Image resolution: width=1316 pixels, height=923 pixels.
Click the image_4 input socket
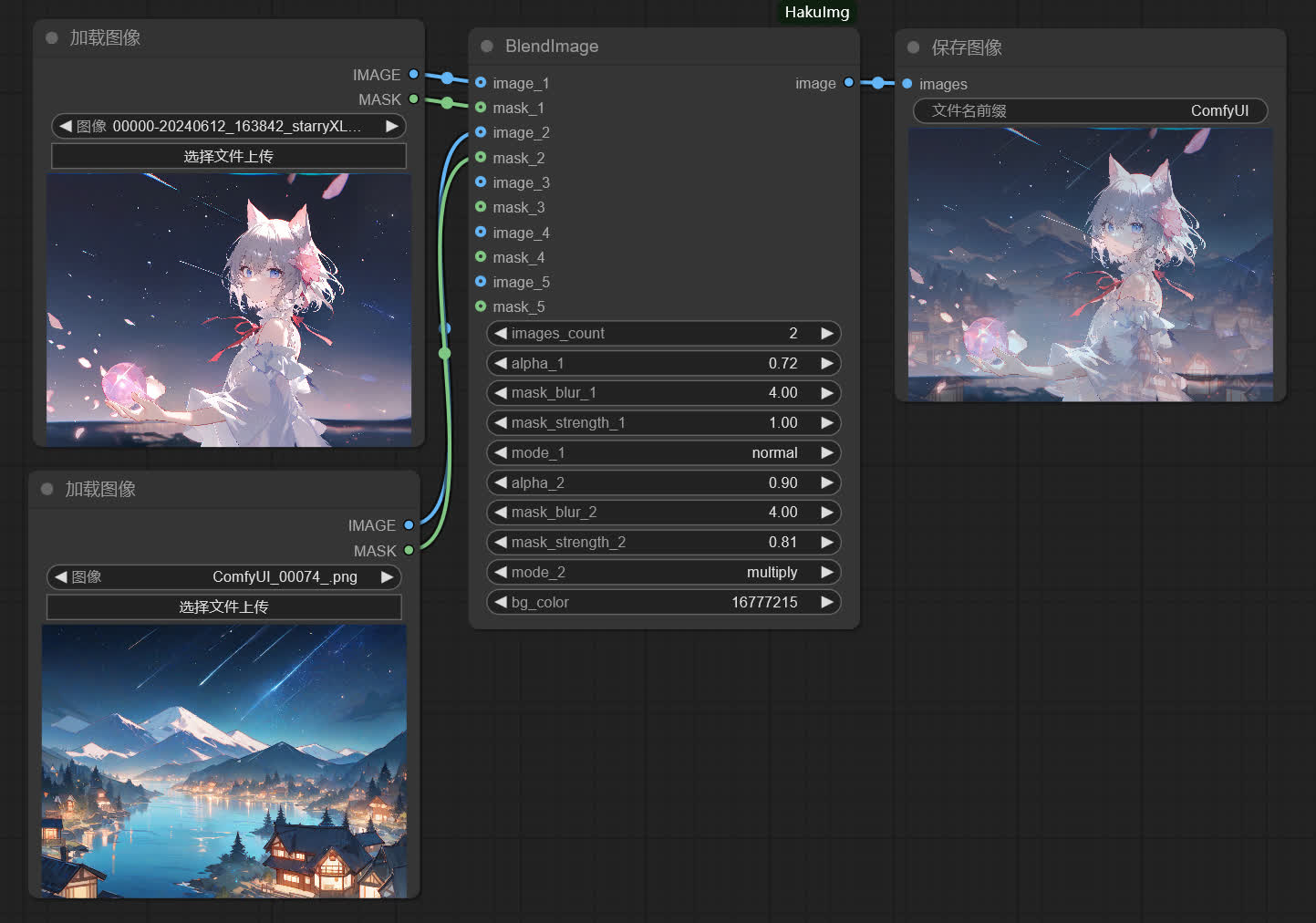click(x=481, y=232)
